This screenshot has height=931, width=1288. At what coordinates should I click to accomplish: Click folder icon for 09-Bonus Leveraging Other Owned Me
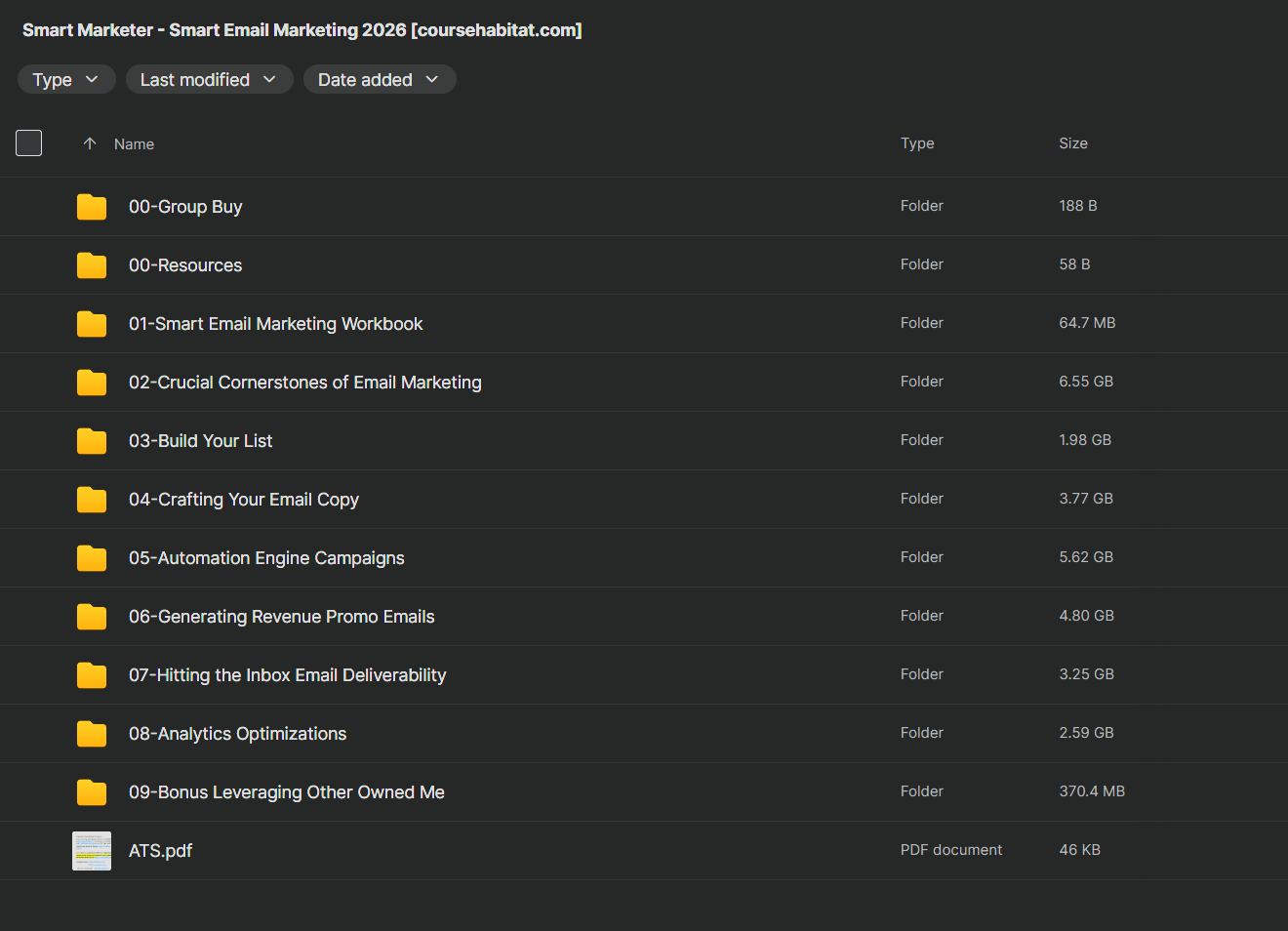92,792
